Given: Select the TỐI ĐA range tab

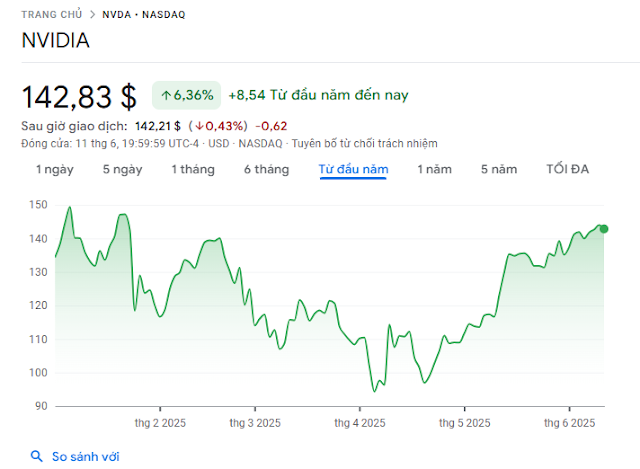Looking at the screenshot, I should coord(567,169).
